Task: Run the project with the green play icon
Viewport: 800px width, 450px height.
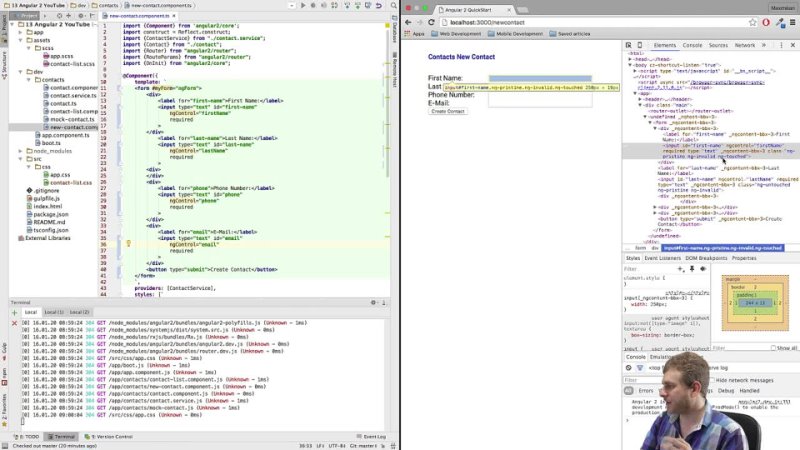Action: [x=303, y=6]
